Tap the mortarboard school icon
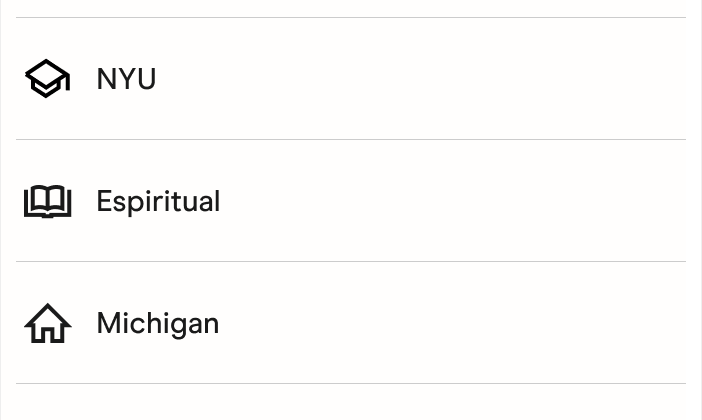 pos(47,79)
